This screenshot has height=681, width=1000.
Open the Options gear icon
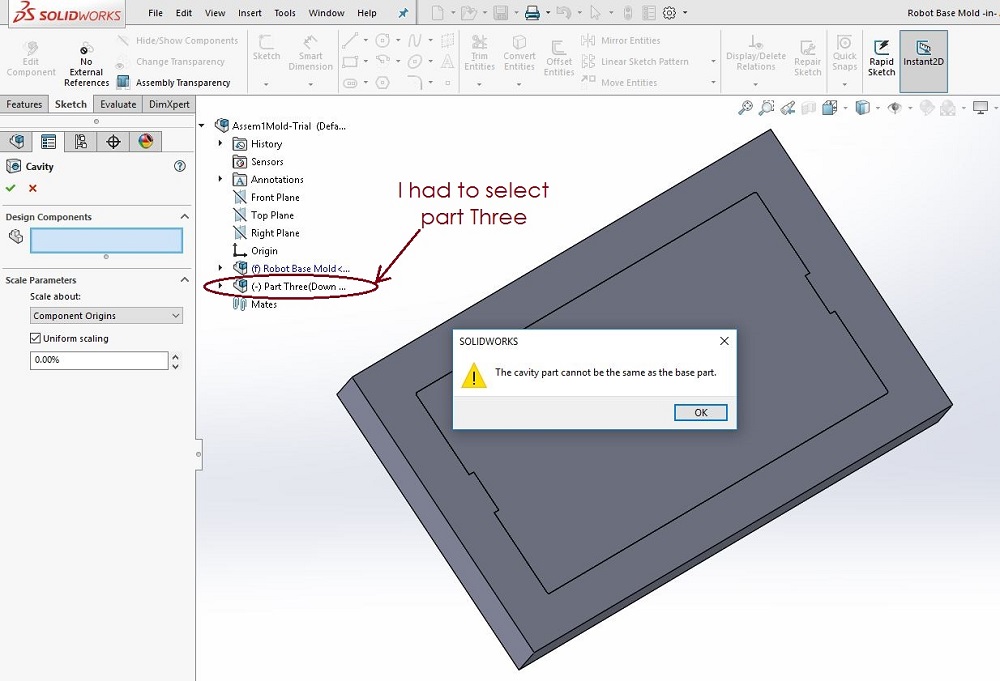[x=669, y=12]
